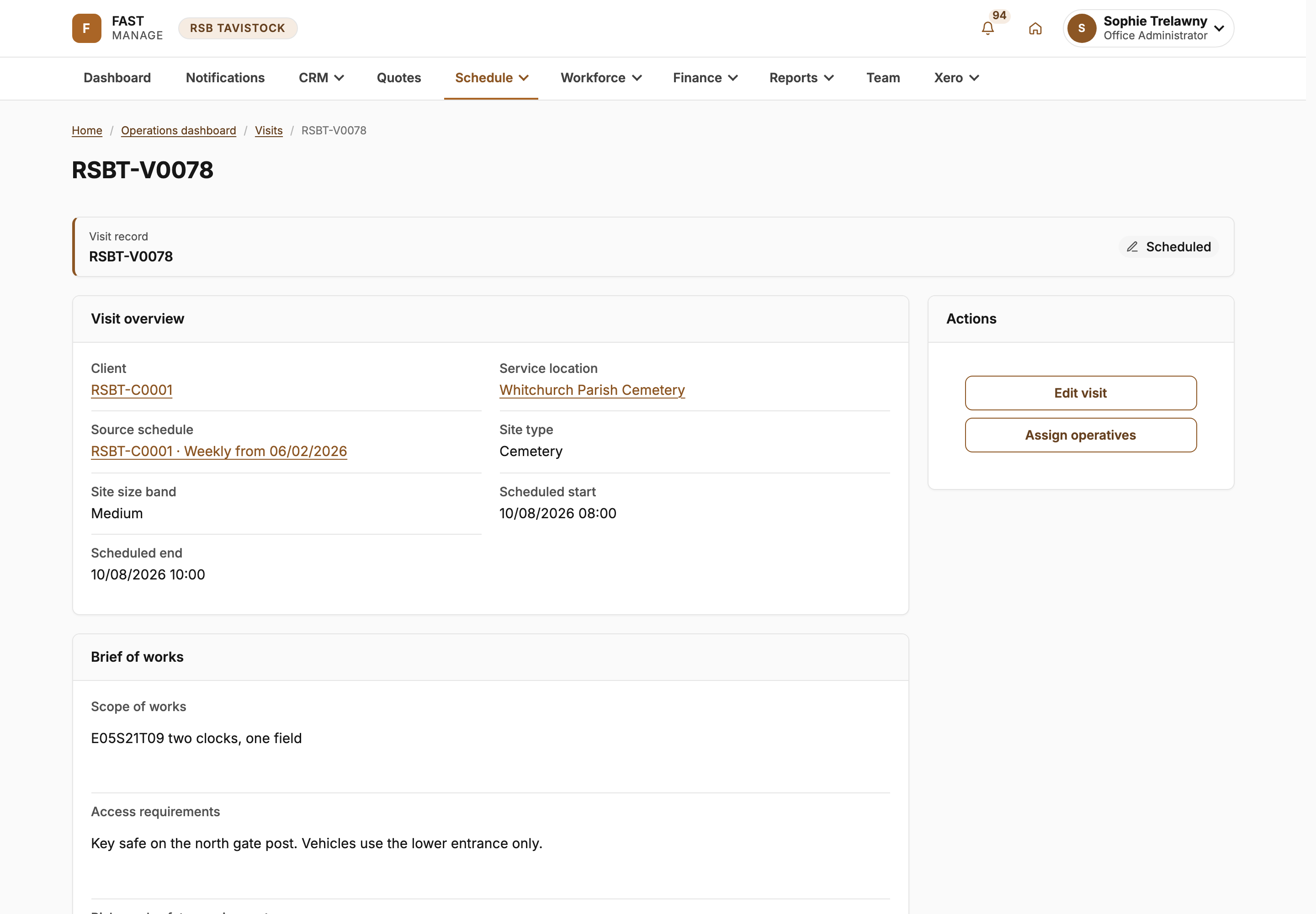
Task: Open the Whitchurch Parish Cemetery link
Action: [x=592, y=390]
